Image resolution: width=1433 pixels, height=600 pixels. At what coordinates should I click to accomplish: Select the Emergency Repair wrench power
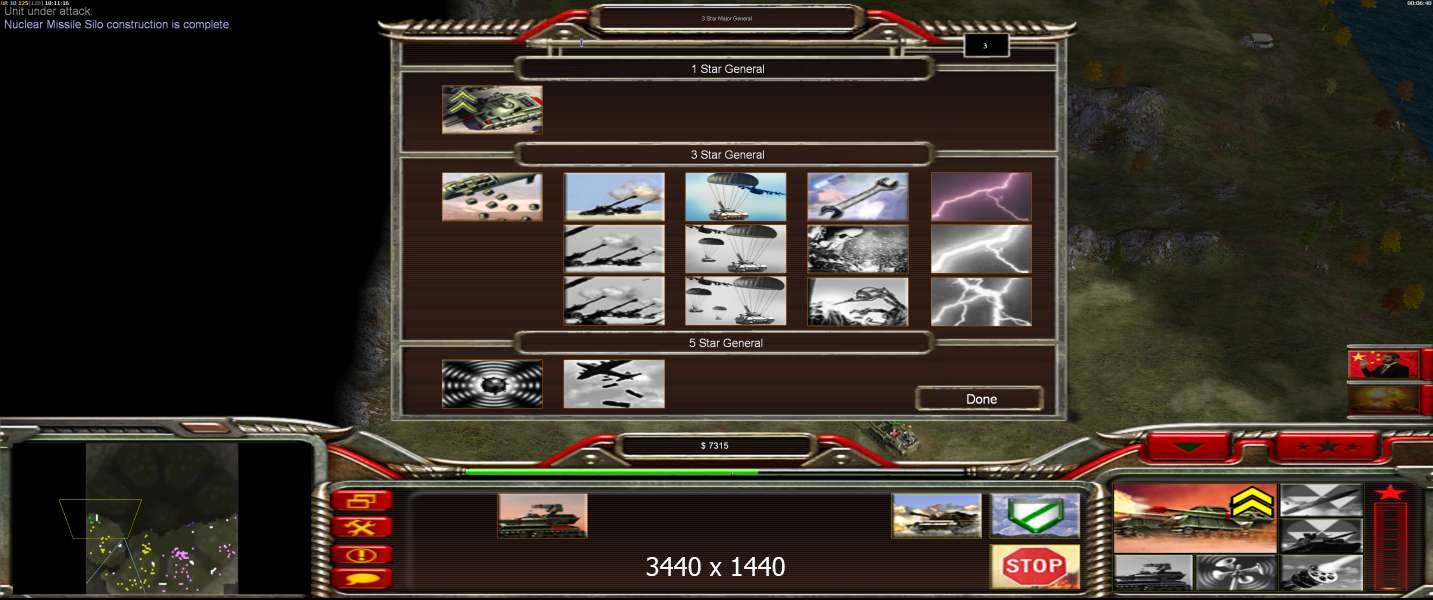(x=858, y=196)
